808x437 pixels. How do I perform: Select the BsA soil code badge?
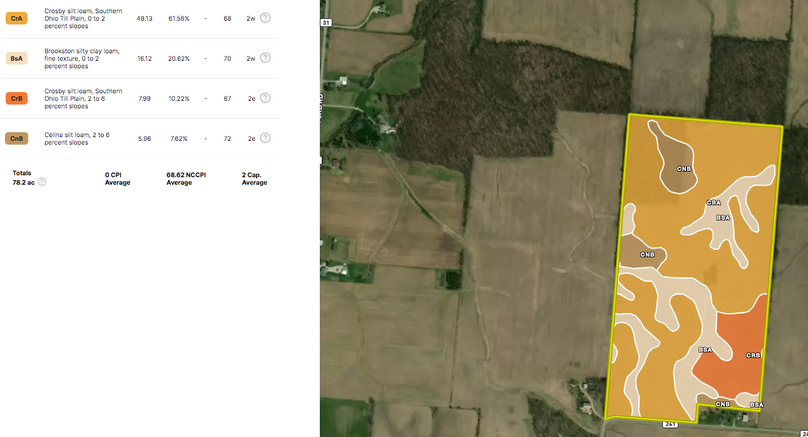(x=17, y=58)
